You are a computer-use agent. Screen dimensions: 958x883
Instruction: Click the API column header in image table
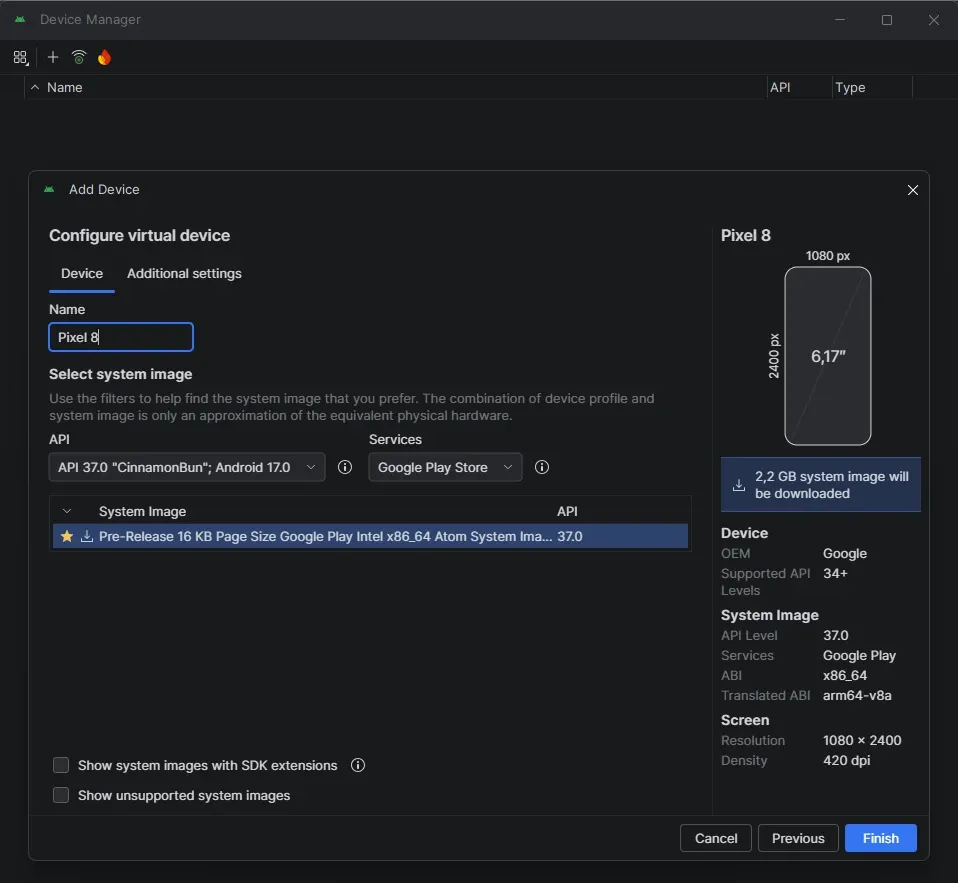(567, 511)
